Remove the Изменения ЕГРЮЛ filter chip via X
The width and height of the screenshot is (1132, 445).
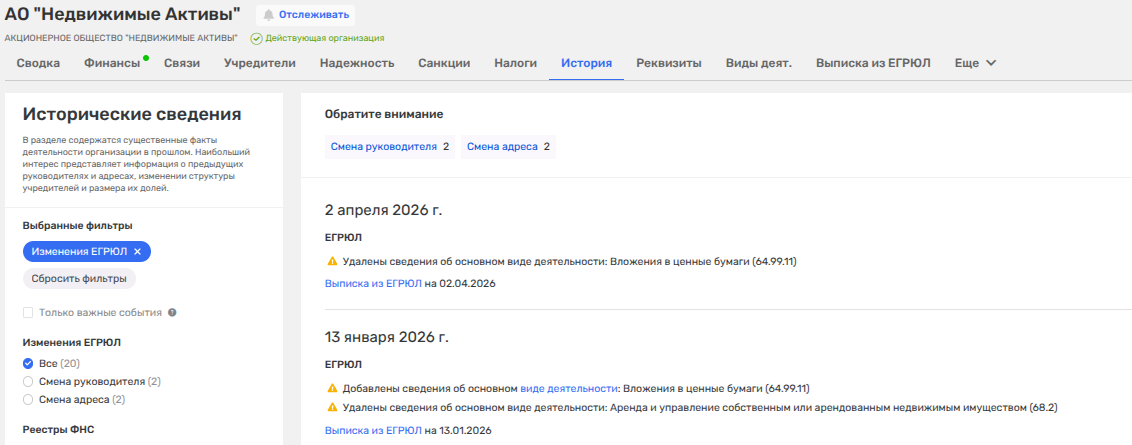pos(137,251)
